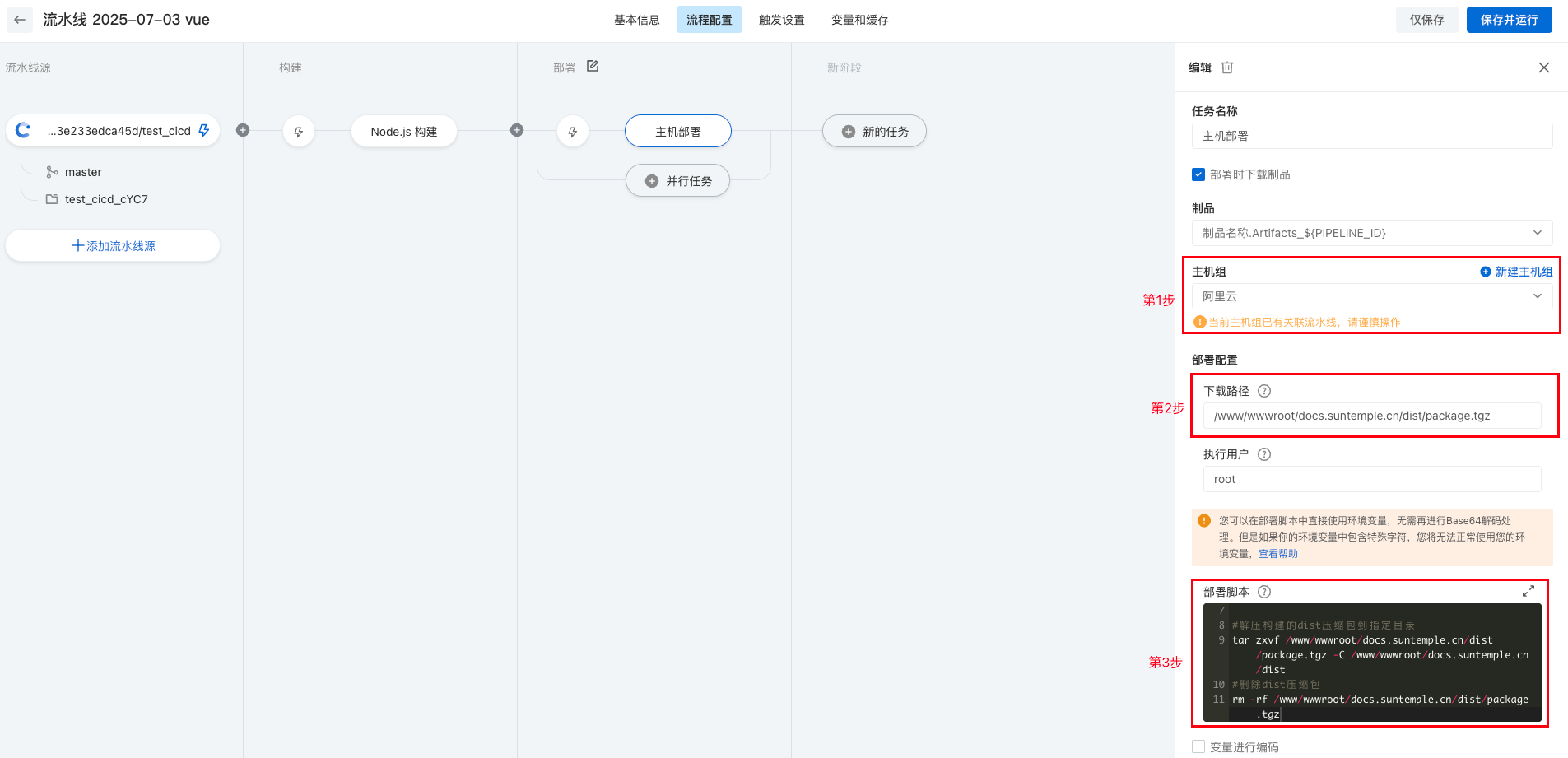The width and height of the screenshot is (1568, 758).
Task: Click the lightning trigger icon before Node.js 构建
Action: click(x=299, y=132)
